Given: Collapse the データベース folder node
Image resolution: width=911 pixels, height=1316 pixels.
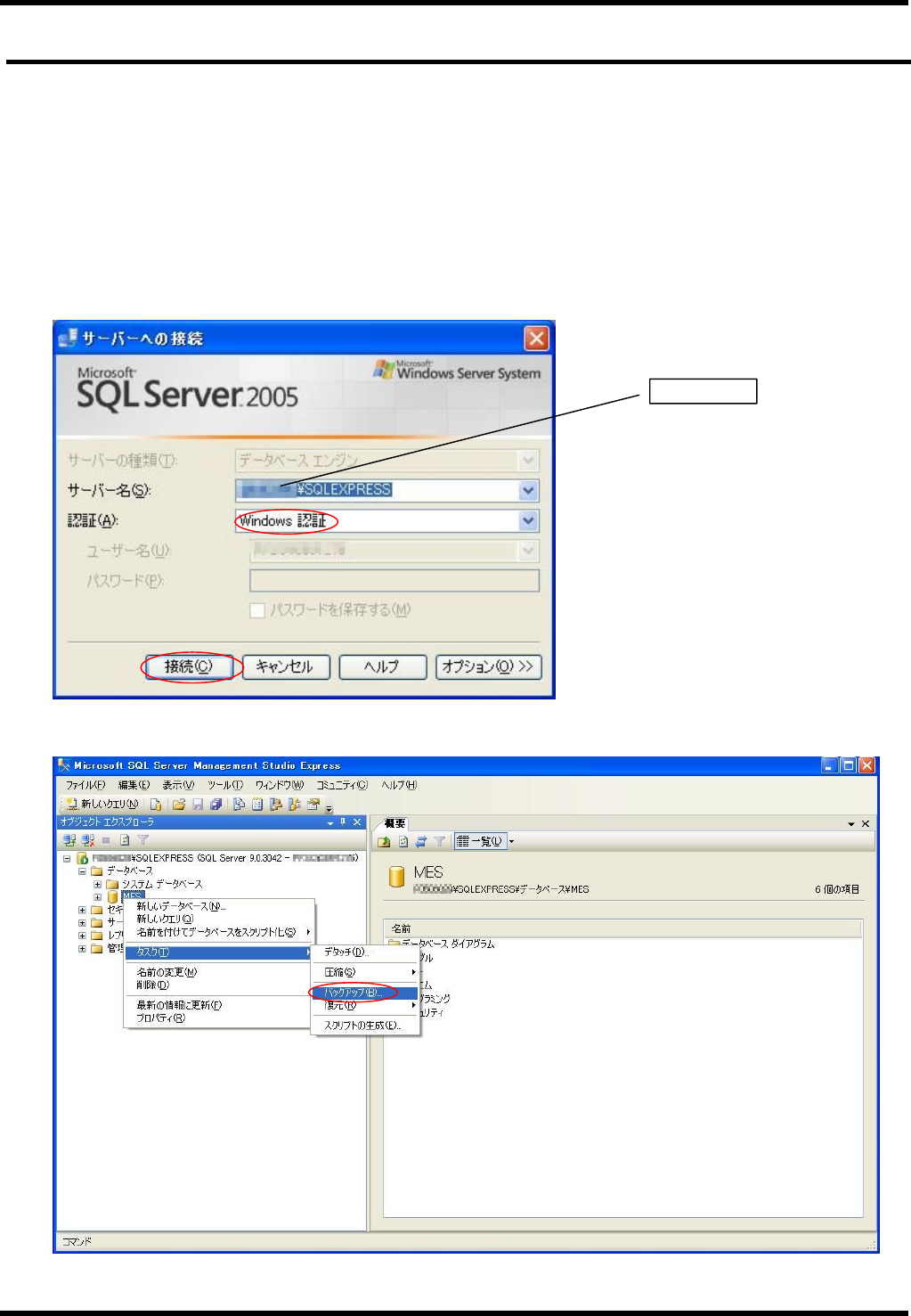Looking at the screenshot, I should point(82,871).
